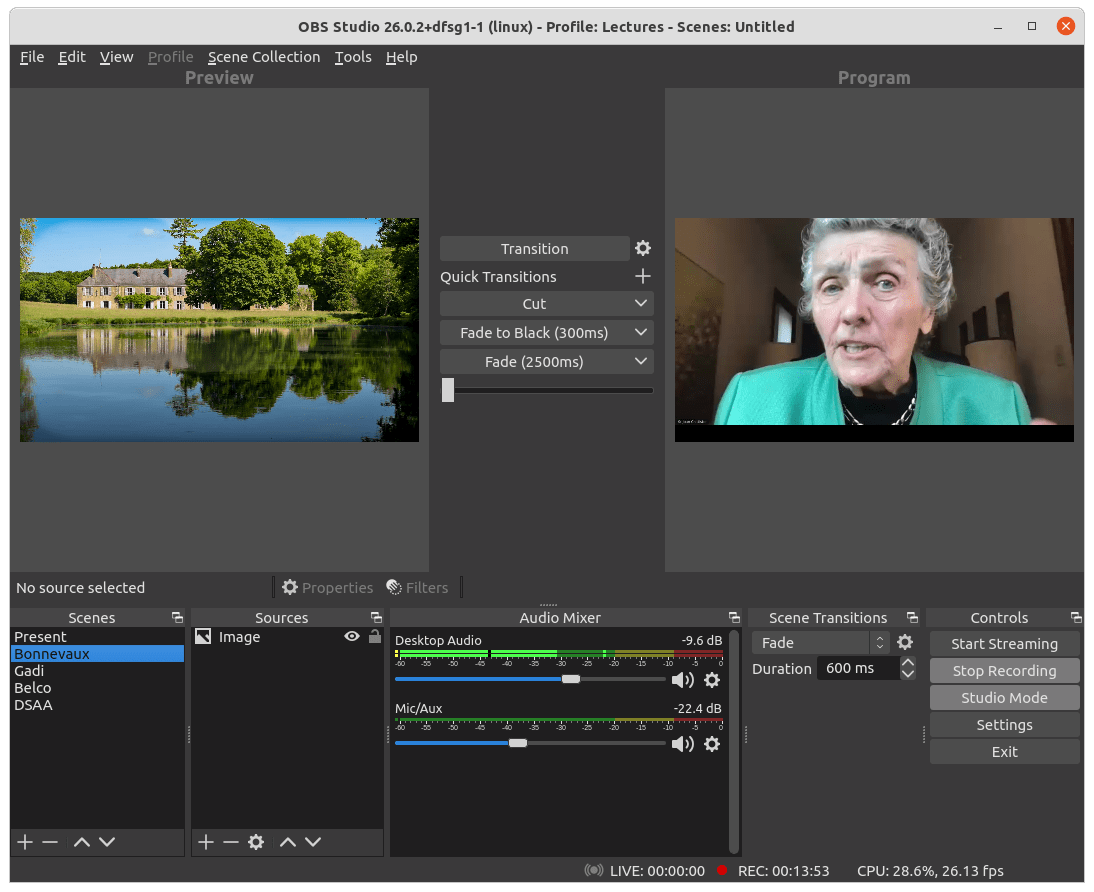Open the Transition settings gear icon
Screen dimensions: 1094x892
point(643,248)
